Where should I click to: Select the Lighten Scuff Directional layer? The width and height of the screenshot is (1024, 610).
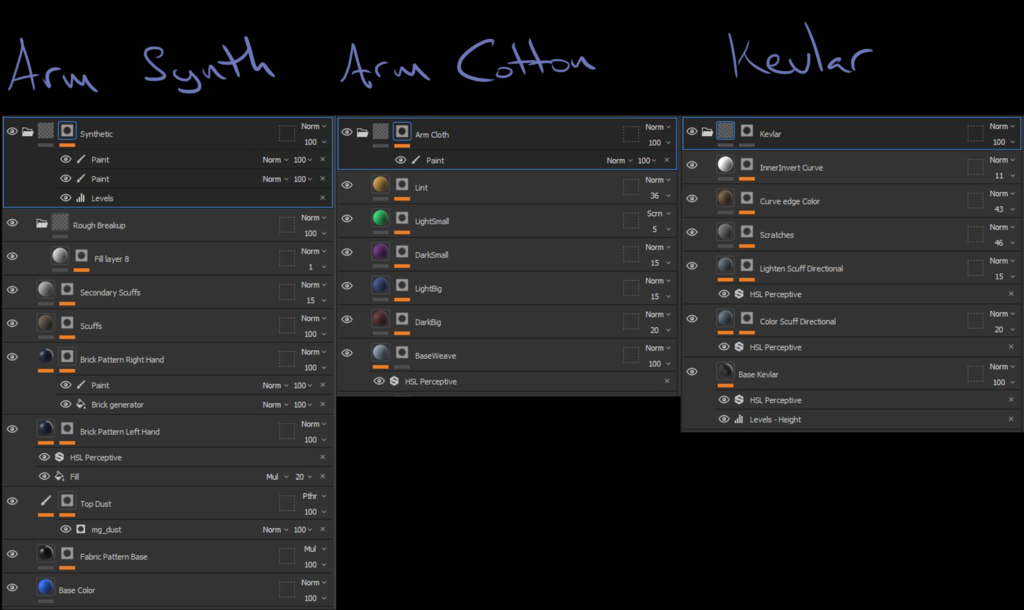coord(852,268)
